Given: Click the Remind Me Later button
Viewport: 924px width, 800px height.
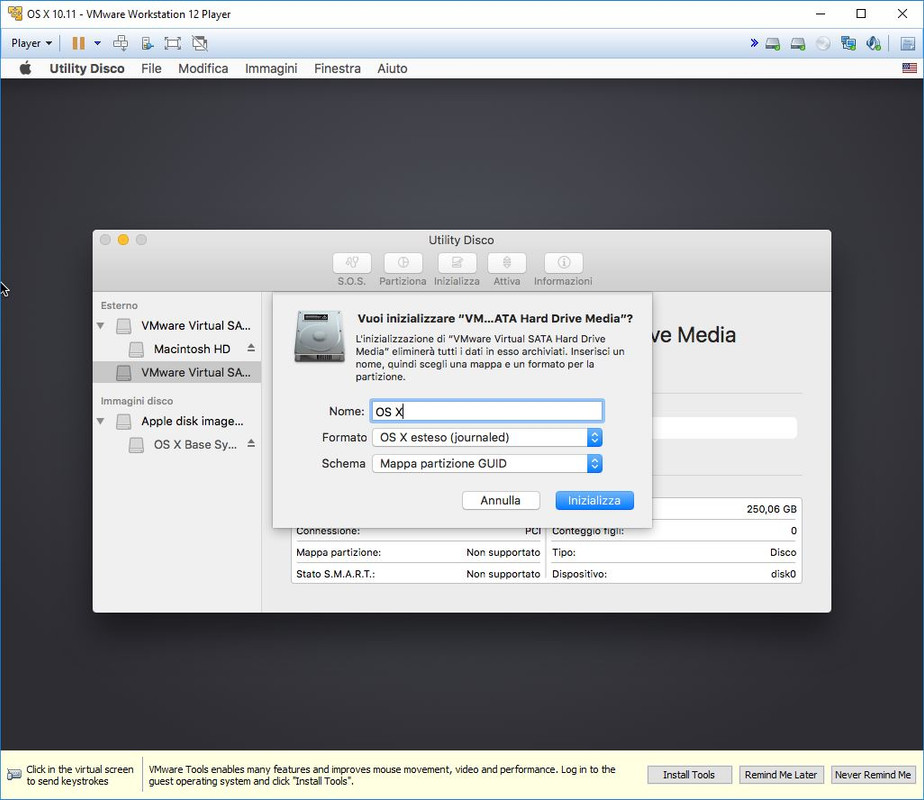Looking at the screenshot, I should (x=781, y=775).
